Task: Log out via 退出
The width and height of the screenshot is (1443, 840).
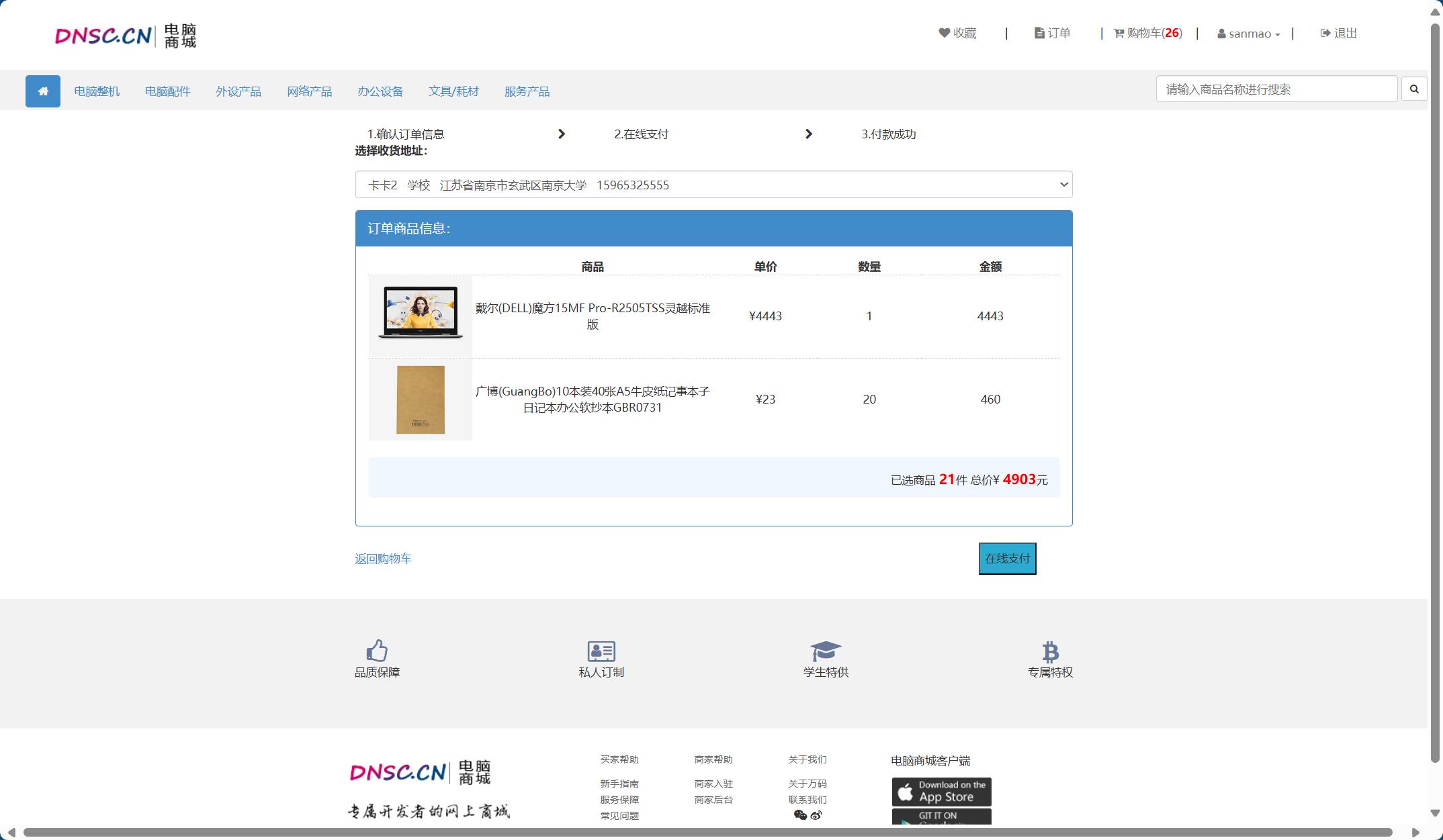Action: coord(1339,33)
